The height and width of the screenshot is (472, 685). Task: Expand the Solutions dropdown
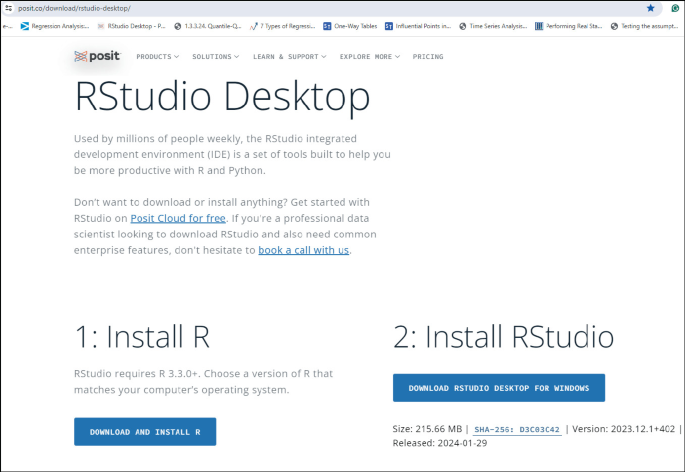point(216,57)
